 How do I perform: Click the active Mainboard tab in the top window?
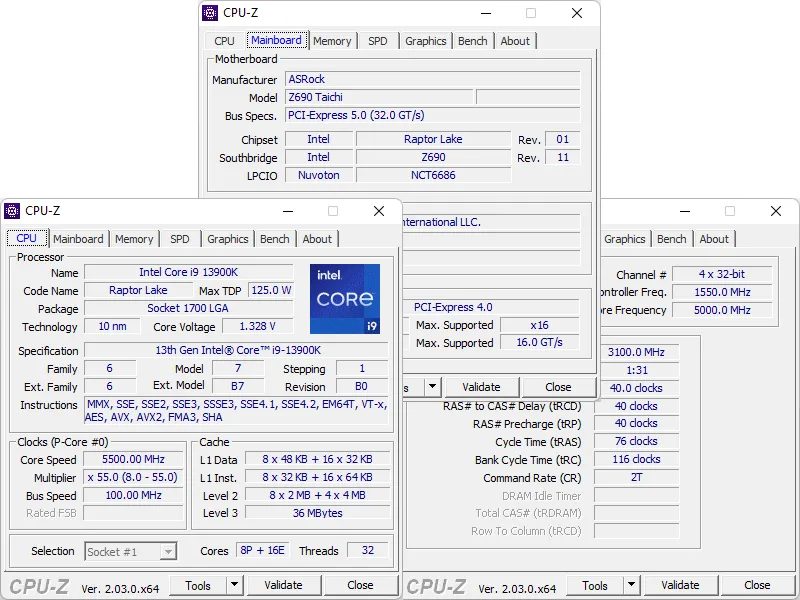coord(277,40)
